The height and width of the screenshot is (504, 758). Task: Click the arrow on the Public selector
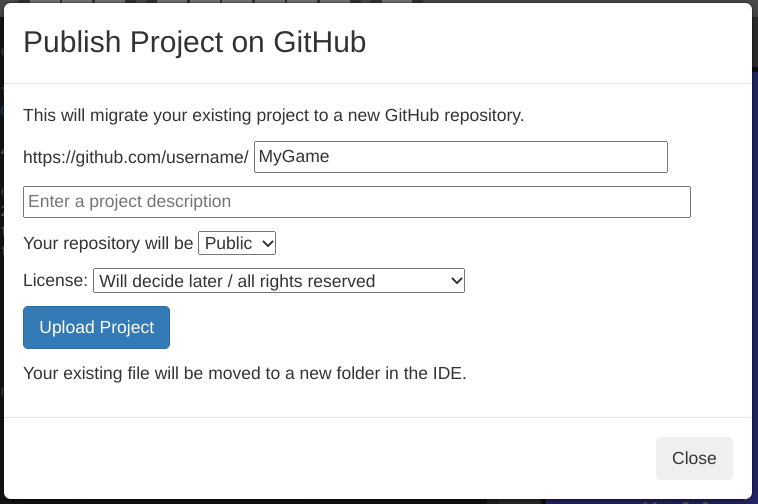pos(266,243)
